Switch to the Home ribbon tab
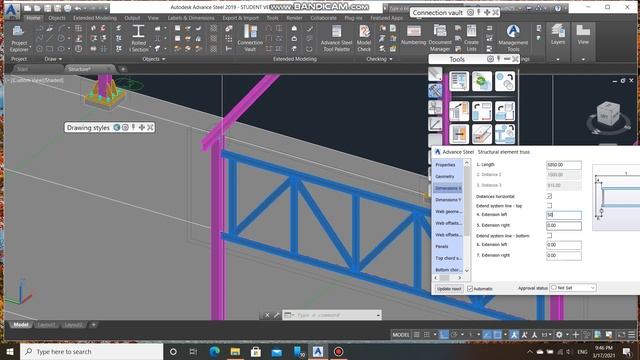Viewport: 640px width, 360px height. (x=33, y=18)
